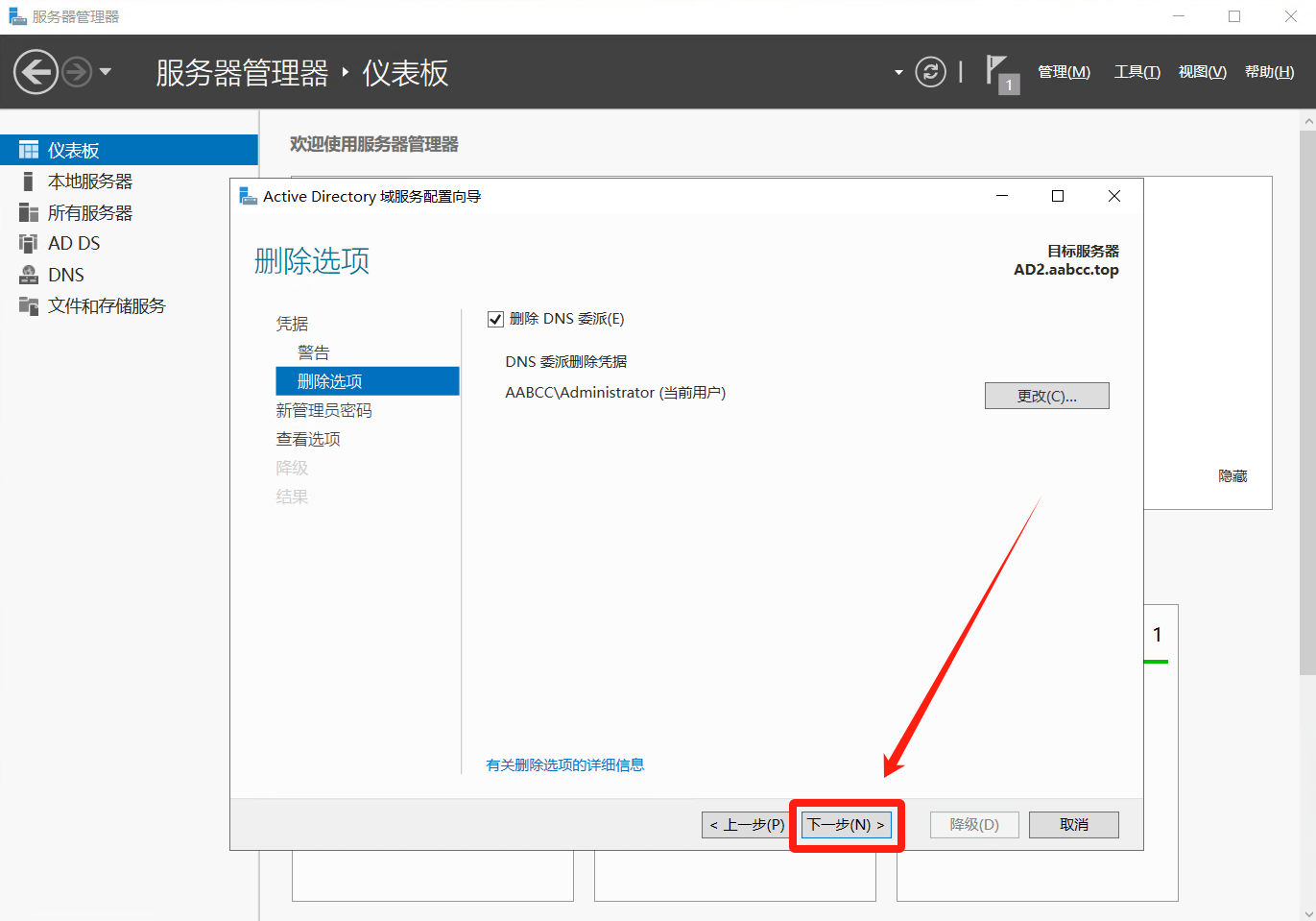Click the refresh icon in header

(x=930, y=72)
